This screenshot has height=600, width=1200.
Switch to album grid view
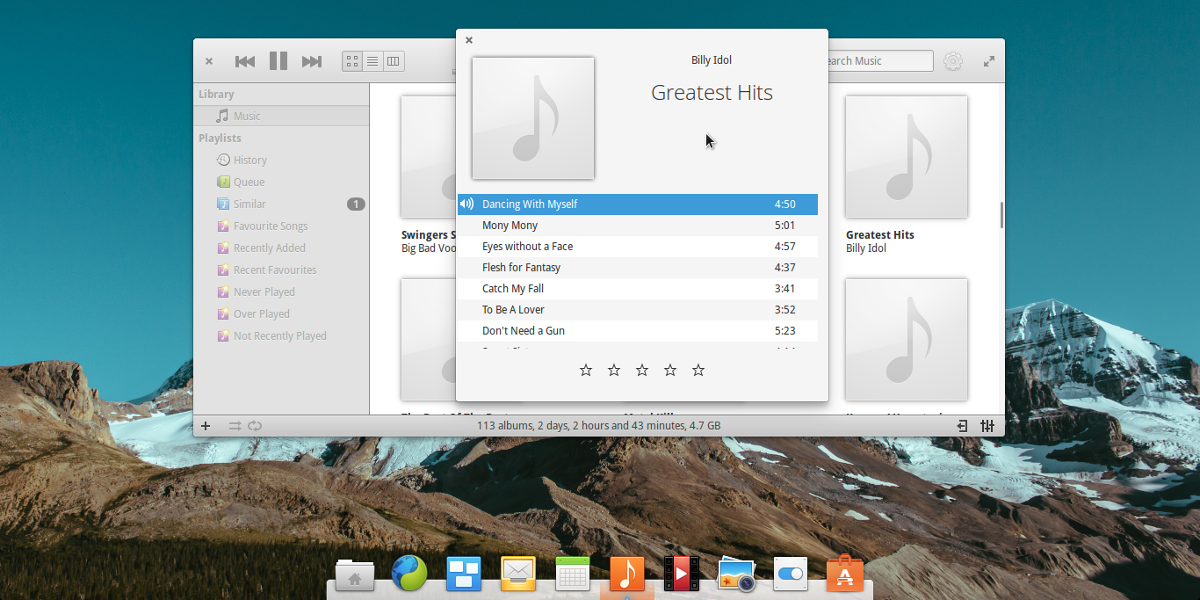pyautogui.click(x=352, y=61)
